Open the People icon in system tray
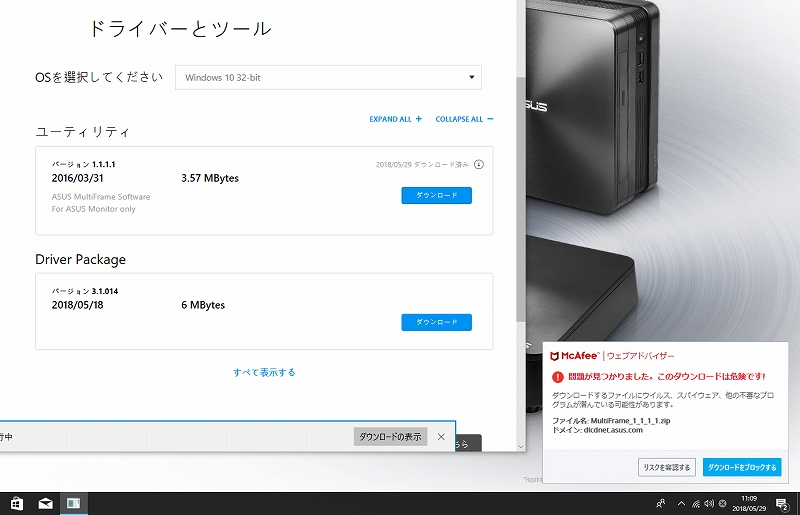Image resolution: width=800 pixels, height=515 pixels. (x=661, y=504)
